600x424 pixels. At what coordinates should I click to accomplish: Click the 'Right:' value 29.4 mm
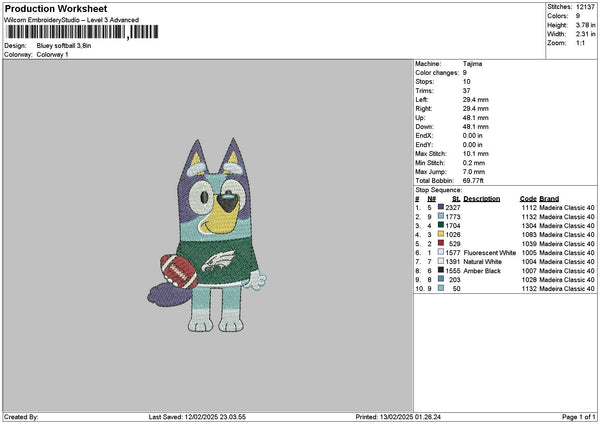(476, 109)
